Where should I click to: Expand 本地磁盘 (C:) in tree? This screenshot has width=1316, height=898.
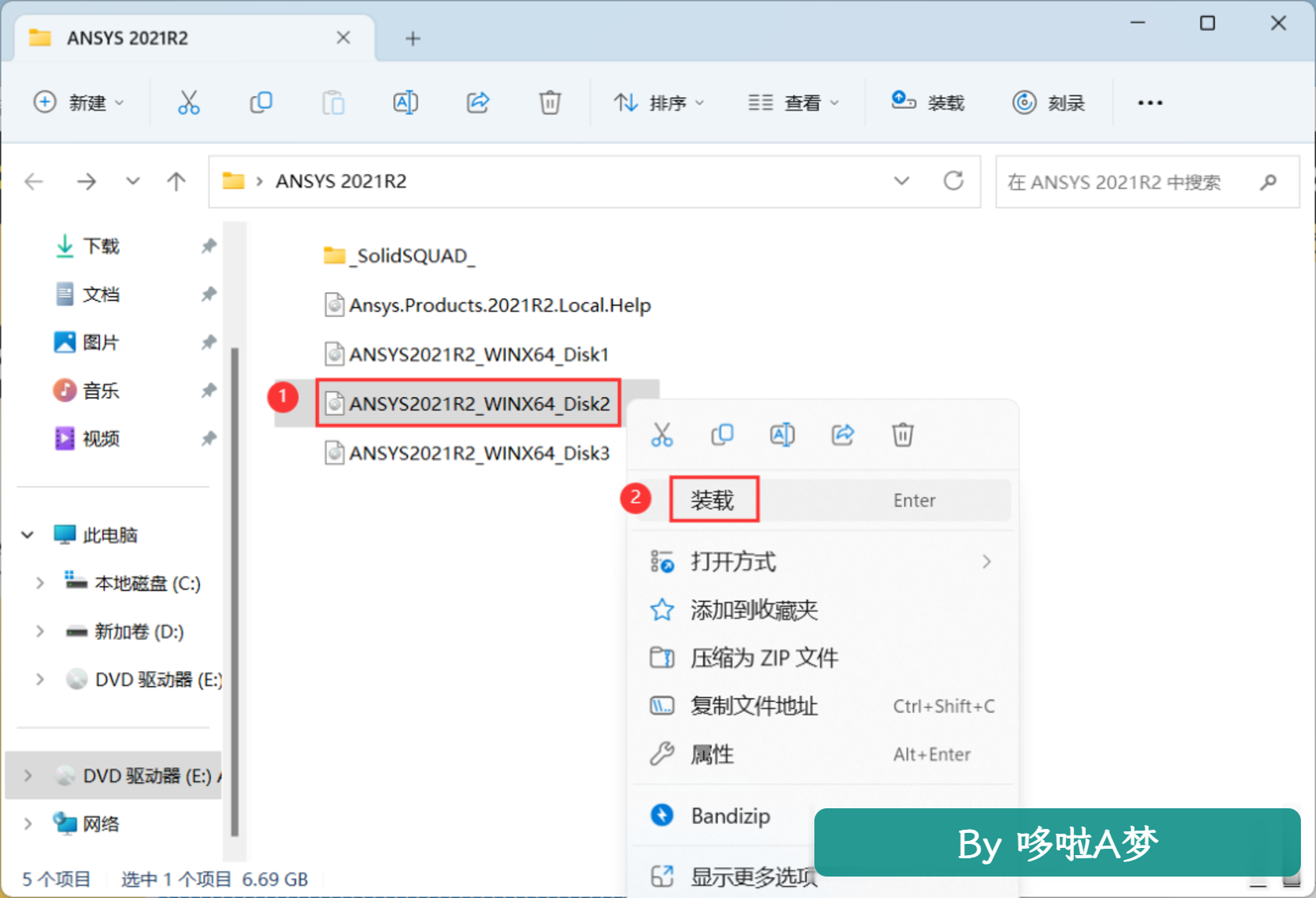pos(40,584)
